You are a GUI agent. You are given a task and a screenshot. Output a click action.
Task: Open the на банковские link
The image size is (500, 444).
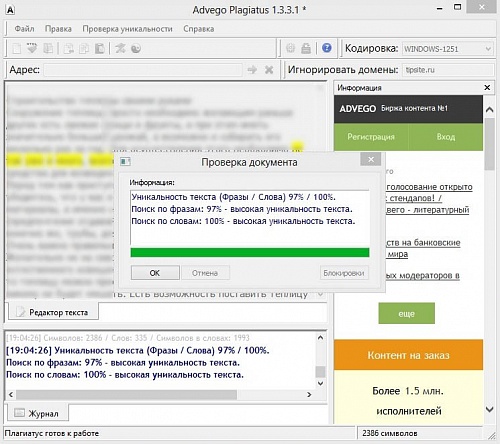click(423, 242)
